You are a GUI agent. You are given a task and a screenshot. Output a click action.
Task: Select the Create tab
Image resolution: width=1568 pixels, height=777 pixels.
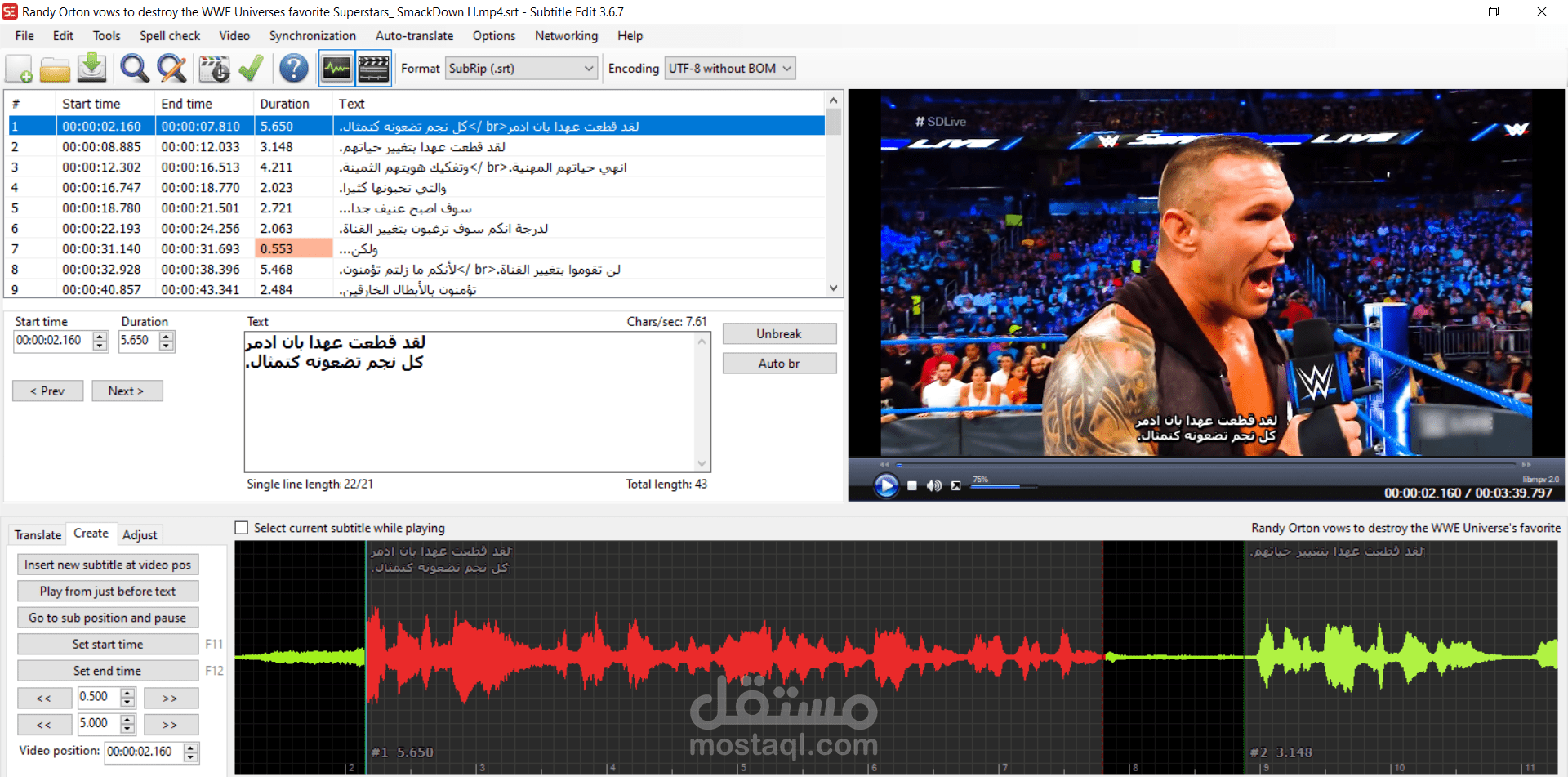pyautogui.click(x=91, y=534)
